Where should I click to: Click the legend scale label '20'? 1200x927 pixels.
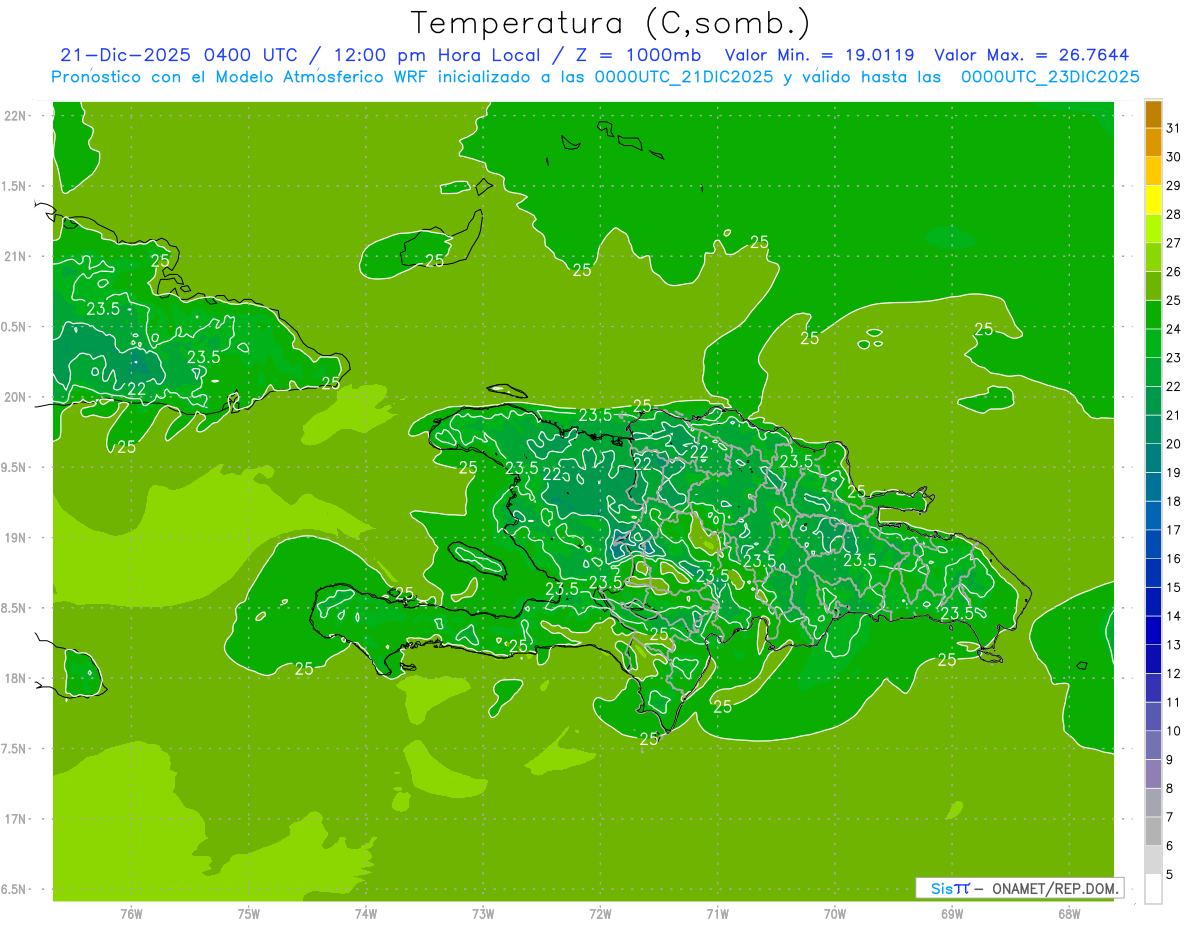pos(1173,443)
